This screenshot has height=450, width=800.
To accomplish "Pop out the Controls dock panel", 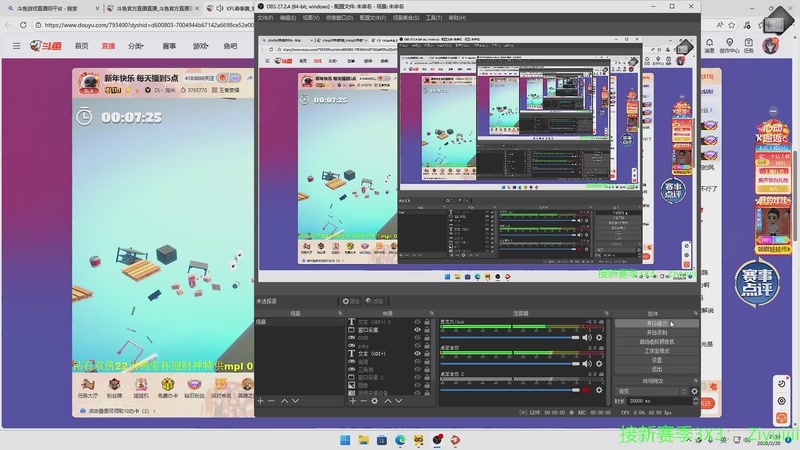I will click(x=695, y=313).
